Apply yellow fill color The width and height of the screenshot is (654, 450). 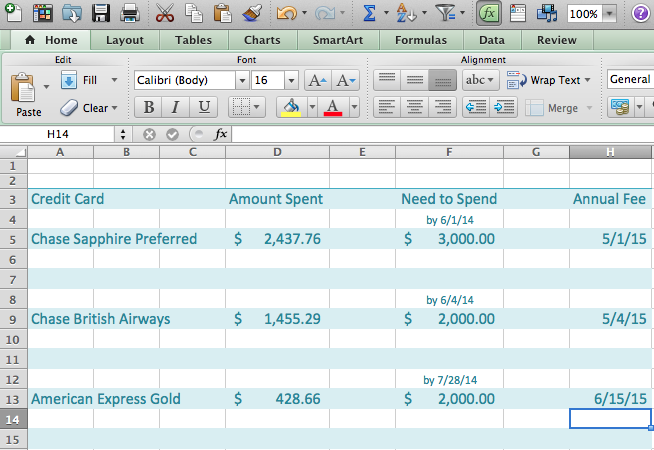click(x=292, y=108)
